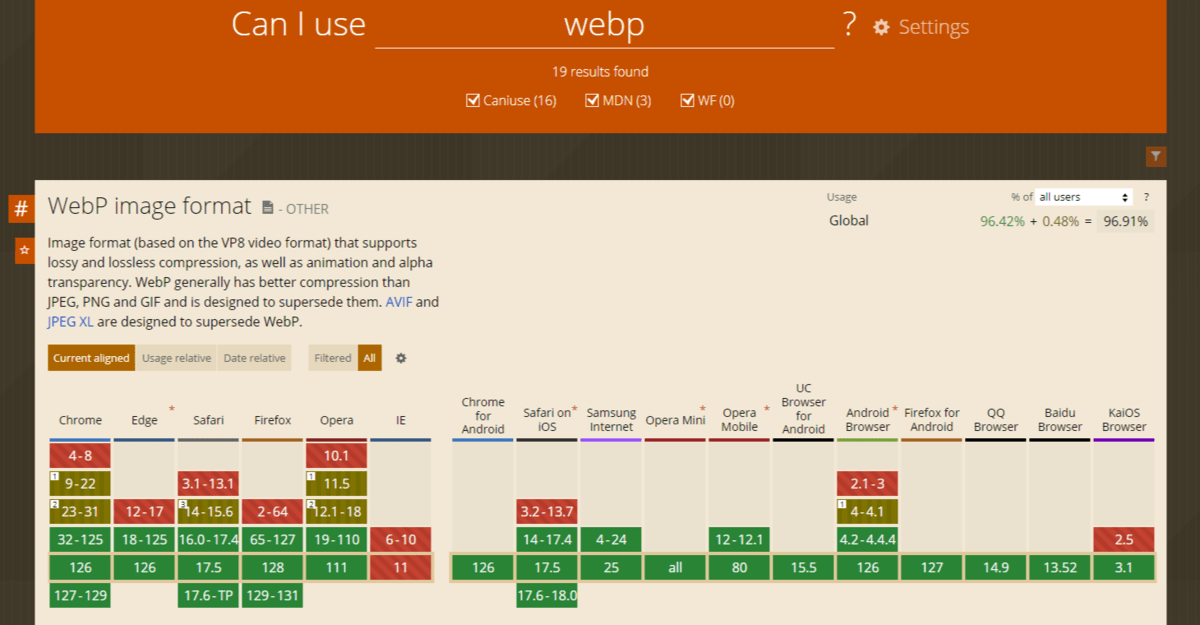The height and width of the screenshot is (625, 1200).
Task: Click QQ Browser 14.9 cell
Action: (x=996, y=568)
